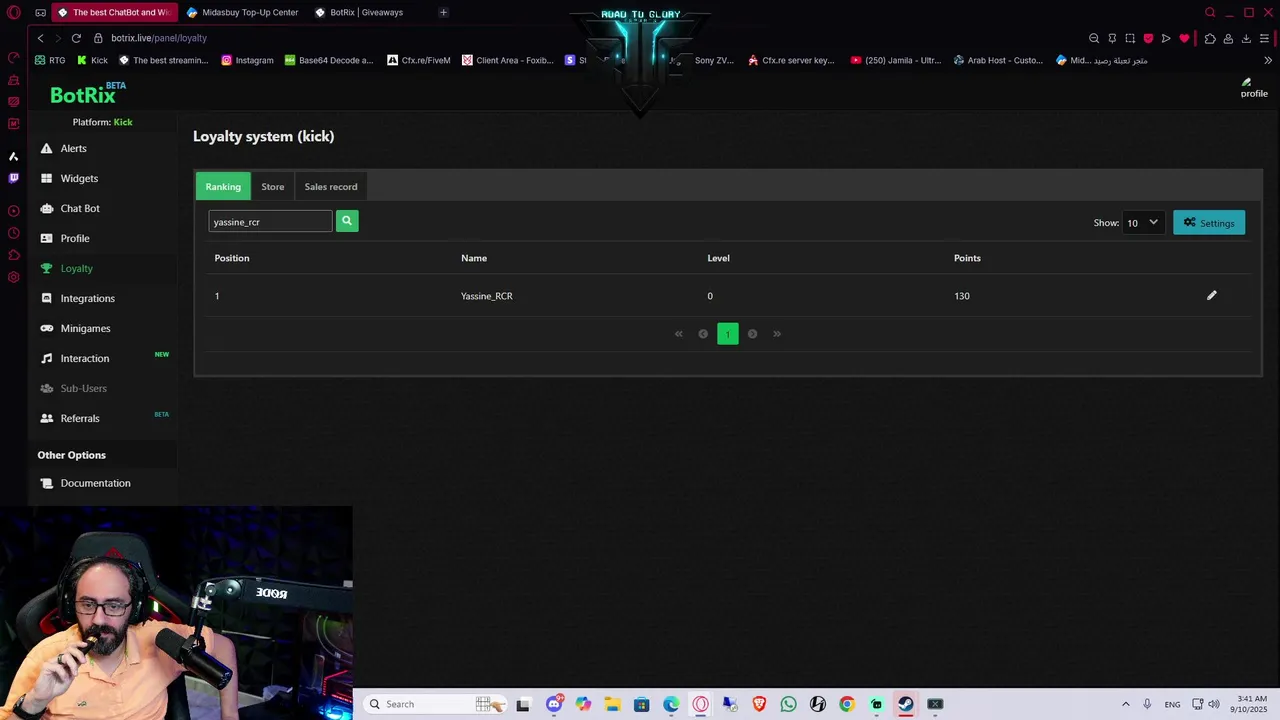1280x720 pixels.
Task: Go to the previous page of results
Action: (x=703, y=334)
